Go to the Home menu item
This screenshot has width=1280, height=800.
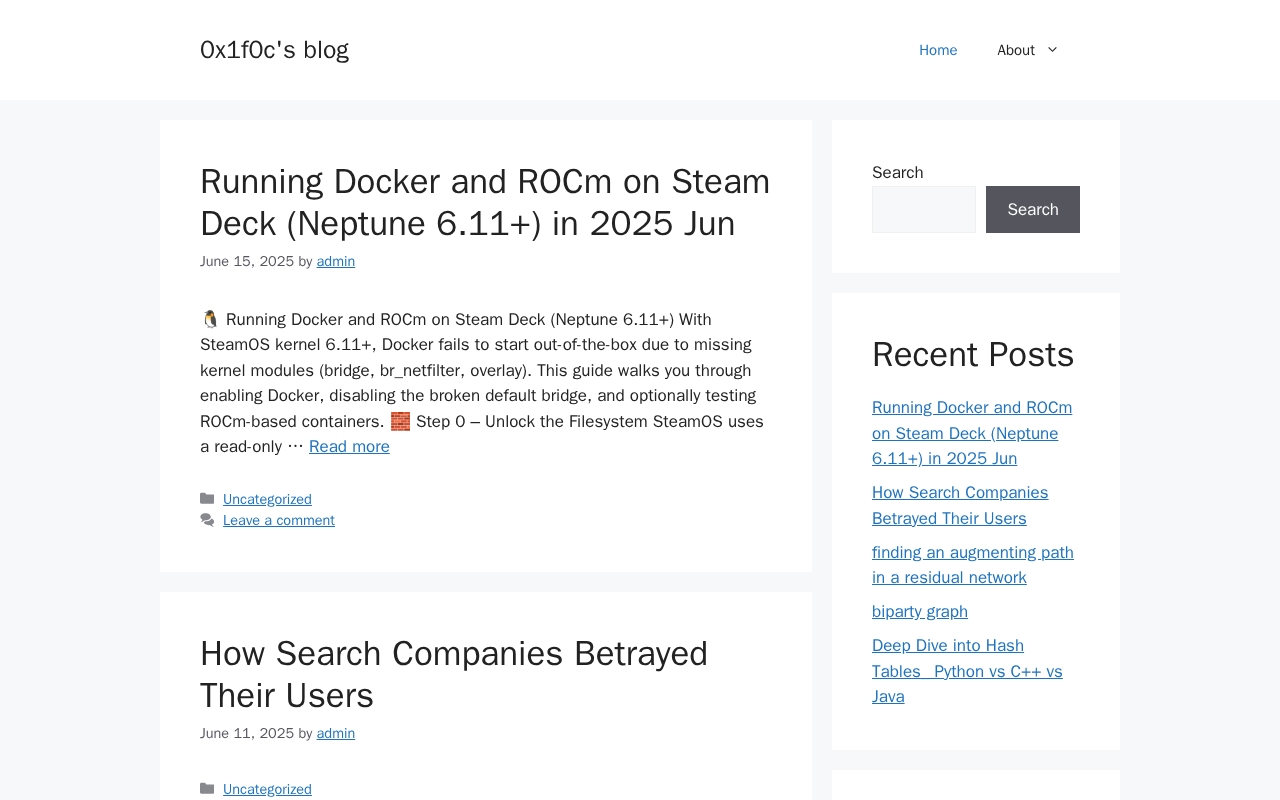pos(938,50)
